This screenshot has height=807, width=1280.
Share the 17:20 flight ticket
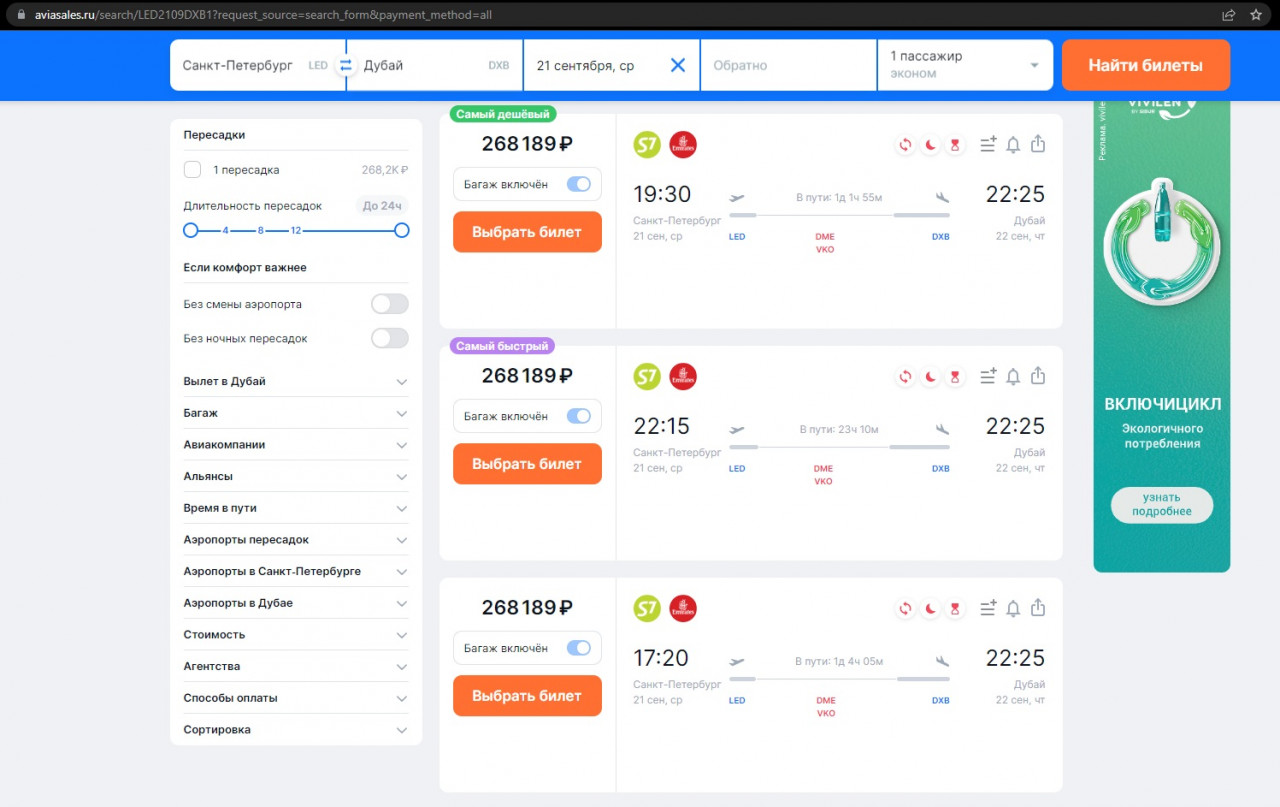click(1038, 607)
